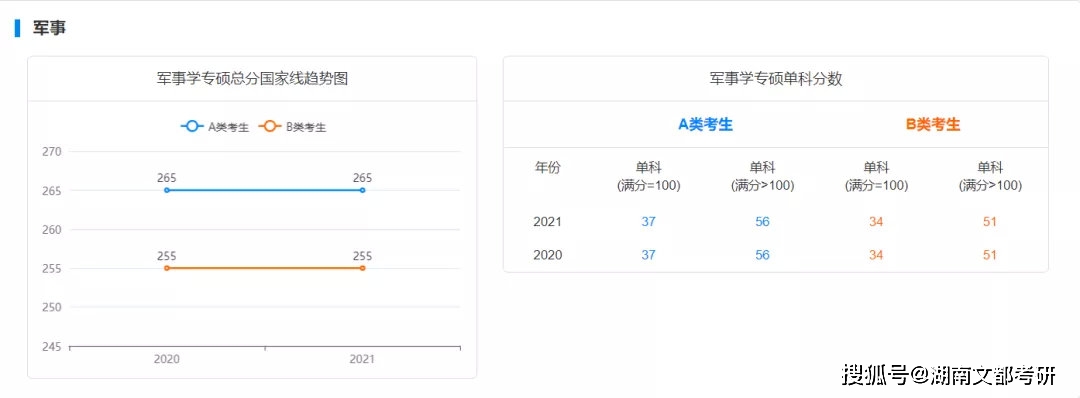
Task: Click the orange 2020 data point marked 255
Action: (x=167, y=268)
